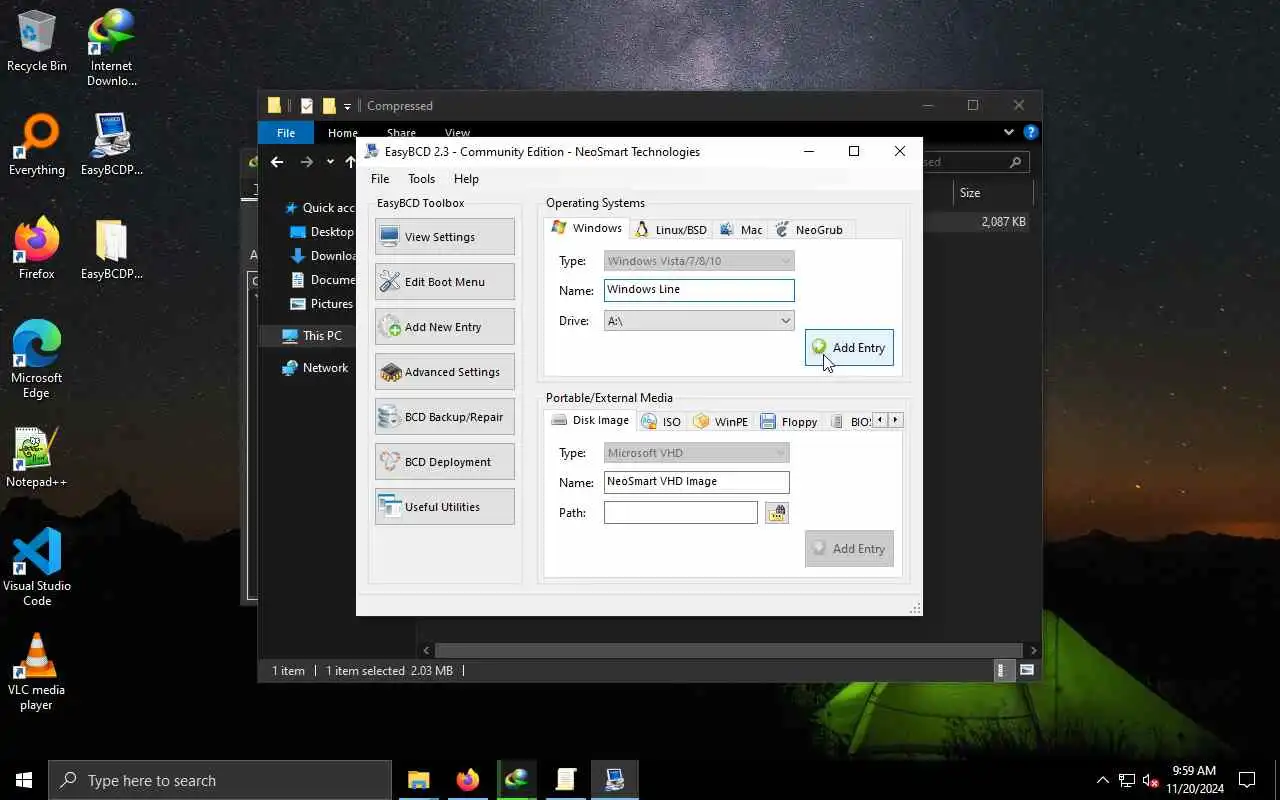This screenshot has width=1280, height=800.
Task: Click the NeoSmart VHD Image name field
Action: (x=697, y=482)
